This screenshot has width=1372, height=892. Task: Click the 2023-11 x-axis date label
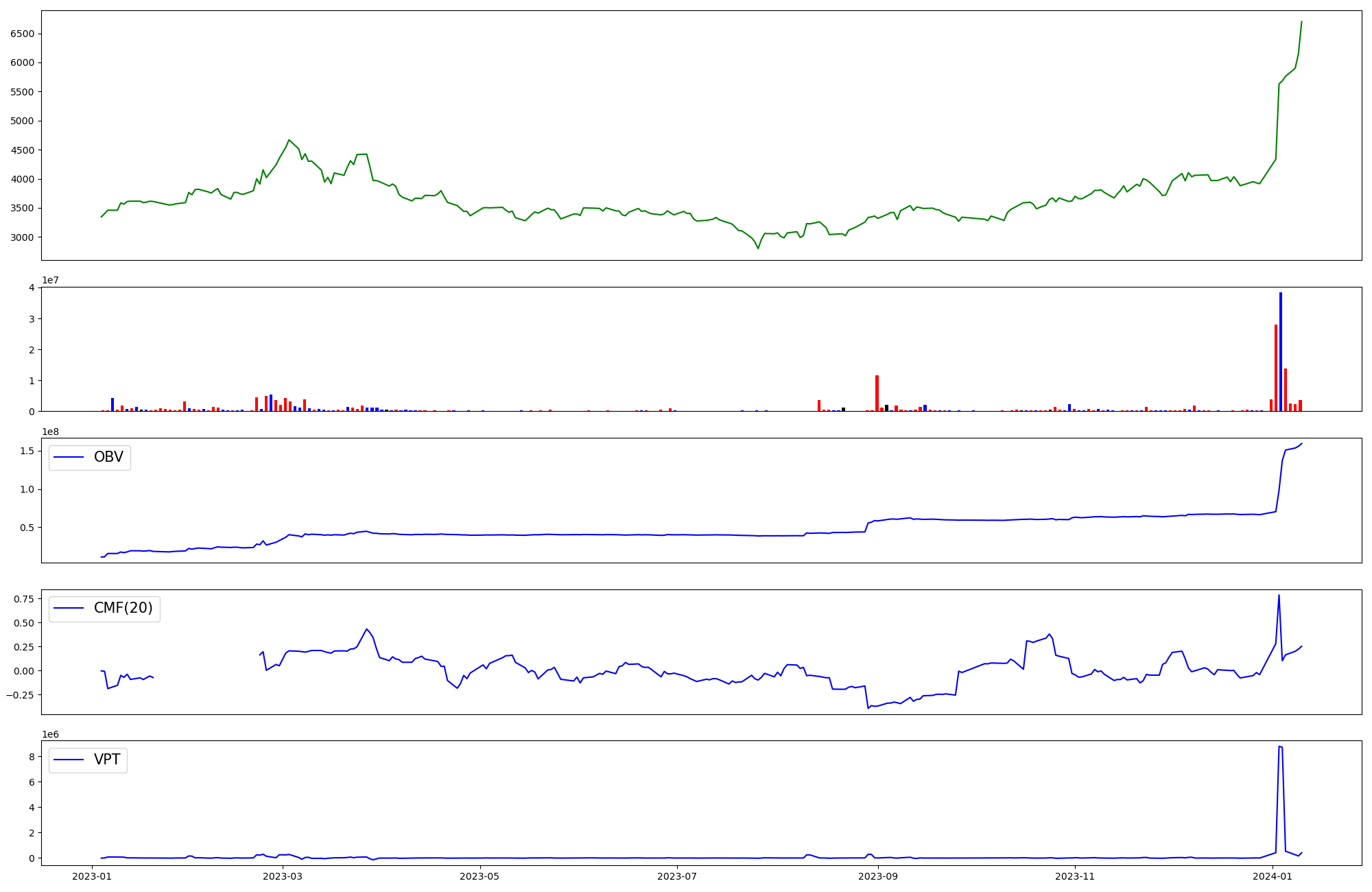(x=1074, y=876)
